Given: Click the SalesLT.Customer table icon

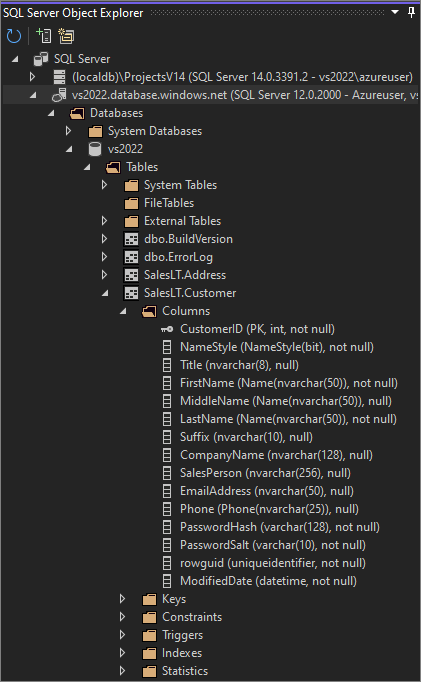Looking at the screenshot, I should 131,293.
